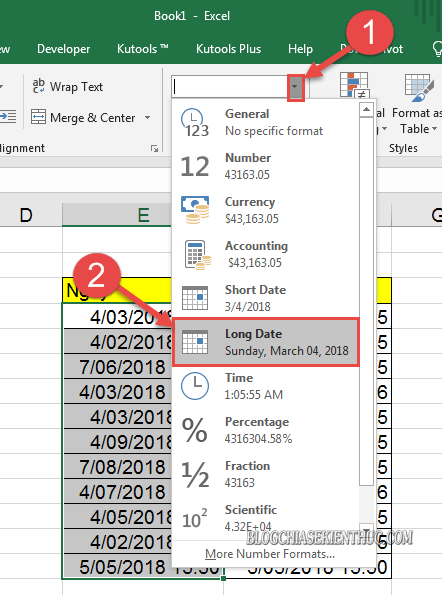Switch to Kutools Plus tab
Screen dimensions: 442x595
(x=228, y=49)
